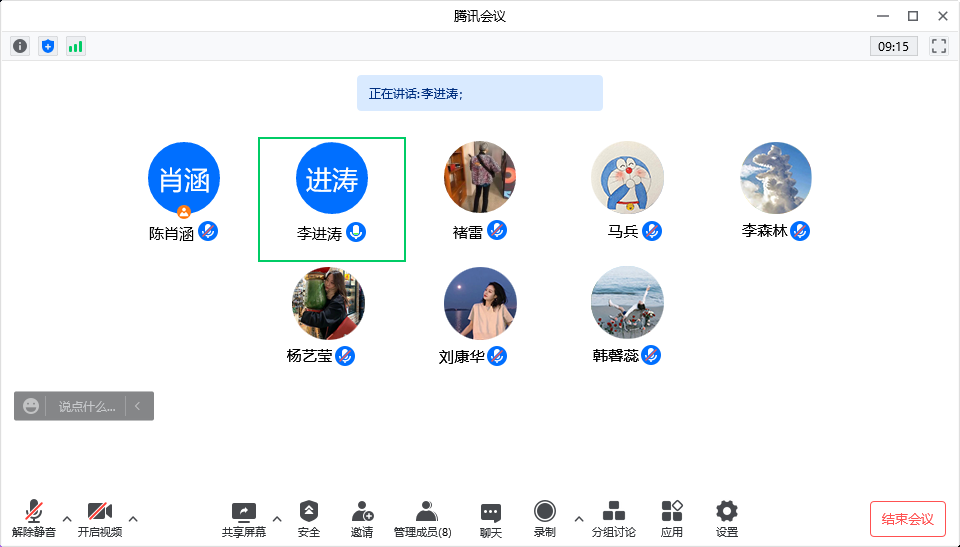Expand audio options arrow beside 解除静音

67,518
